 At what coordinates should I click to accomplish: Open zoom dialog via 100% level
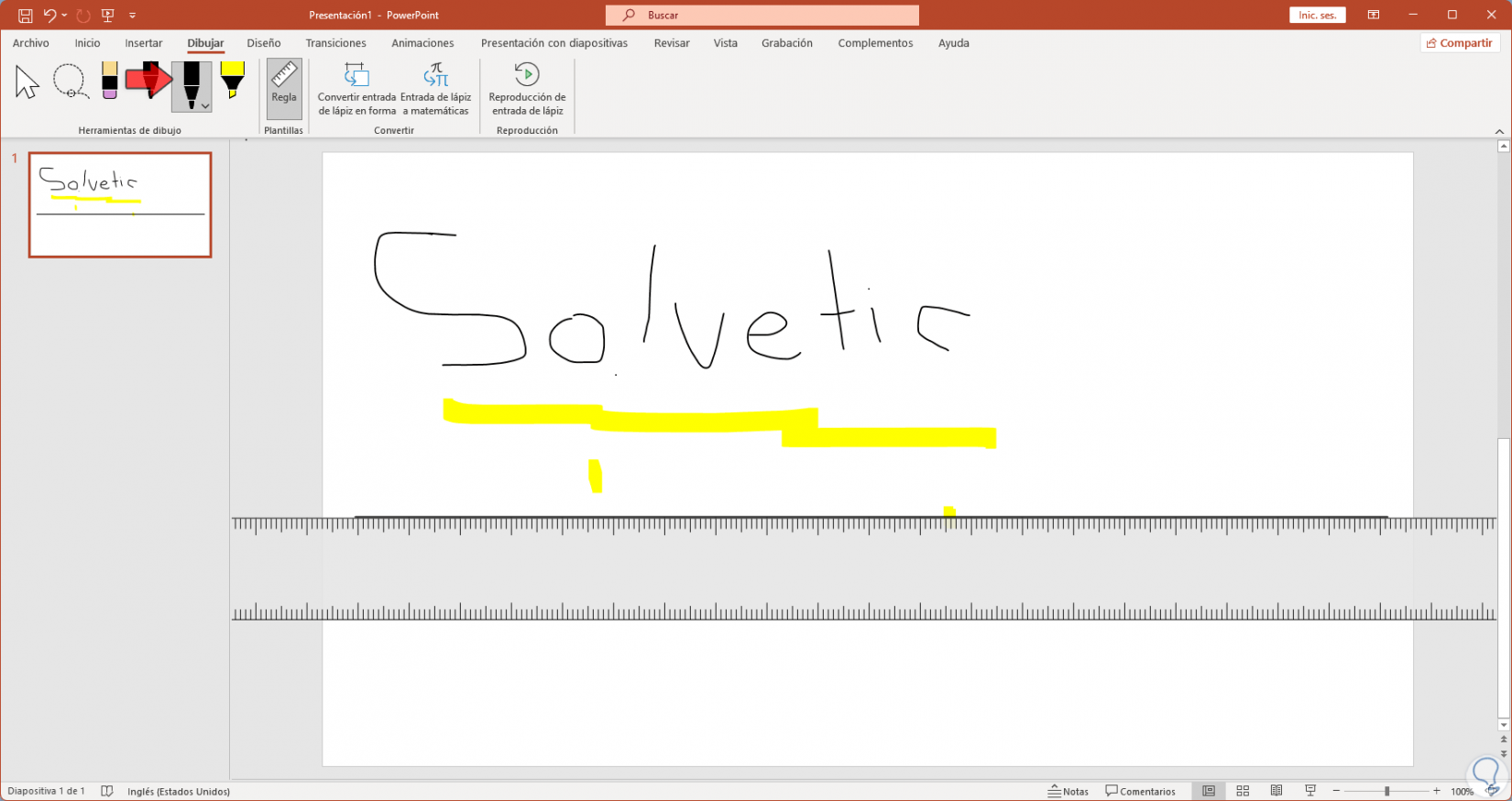click(1462, 791)
